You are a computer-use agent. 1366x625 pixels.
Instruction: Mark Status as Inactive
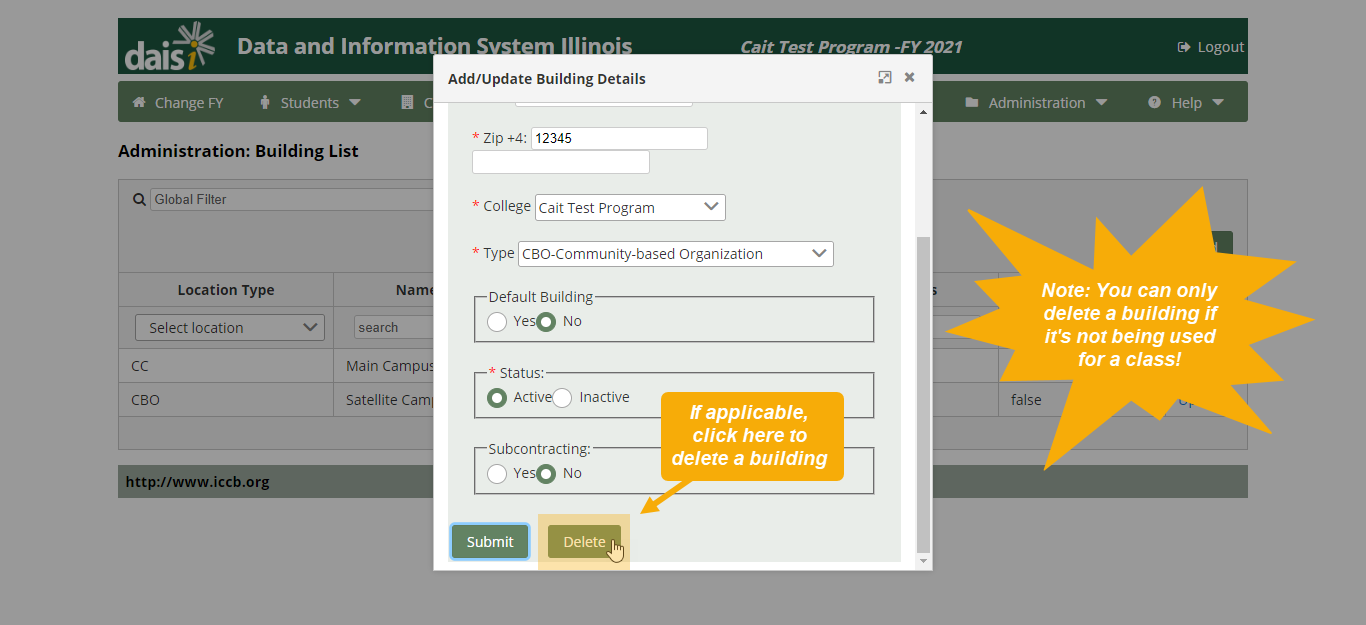point(560,396)
